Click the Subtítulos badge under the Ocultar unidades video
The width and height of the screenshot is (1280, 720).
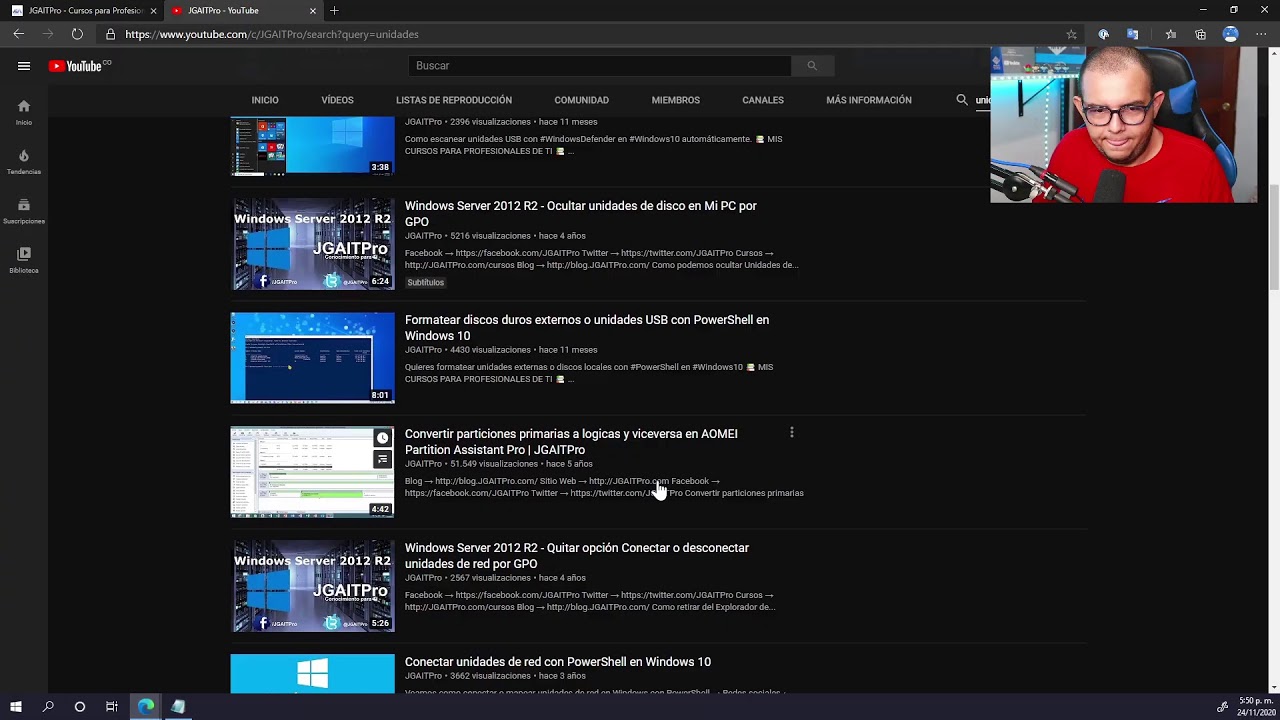426,283
